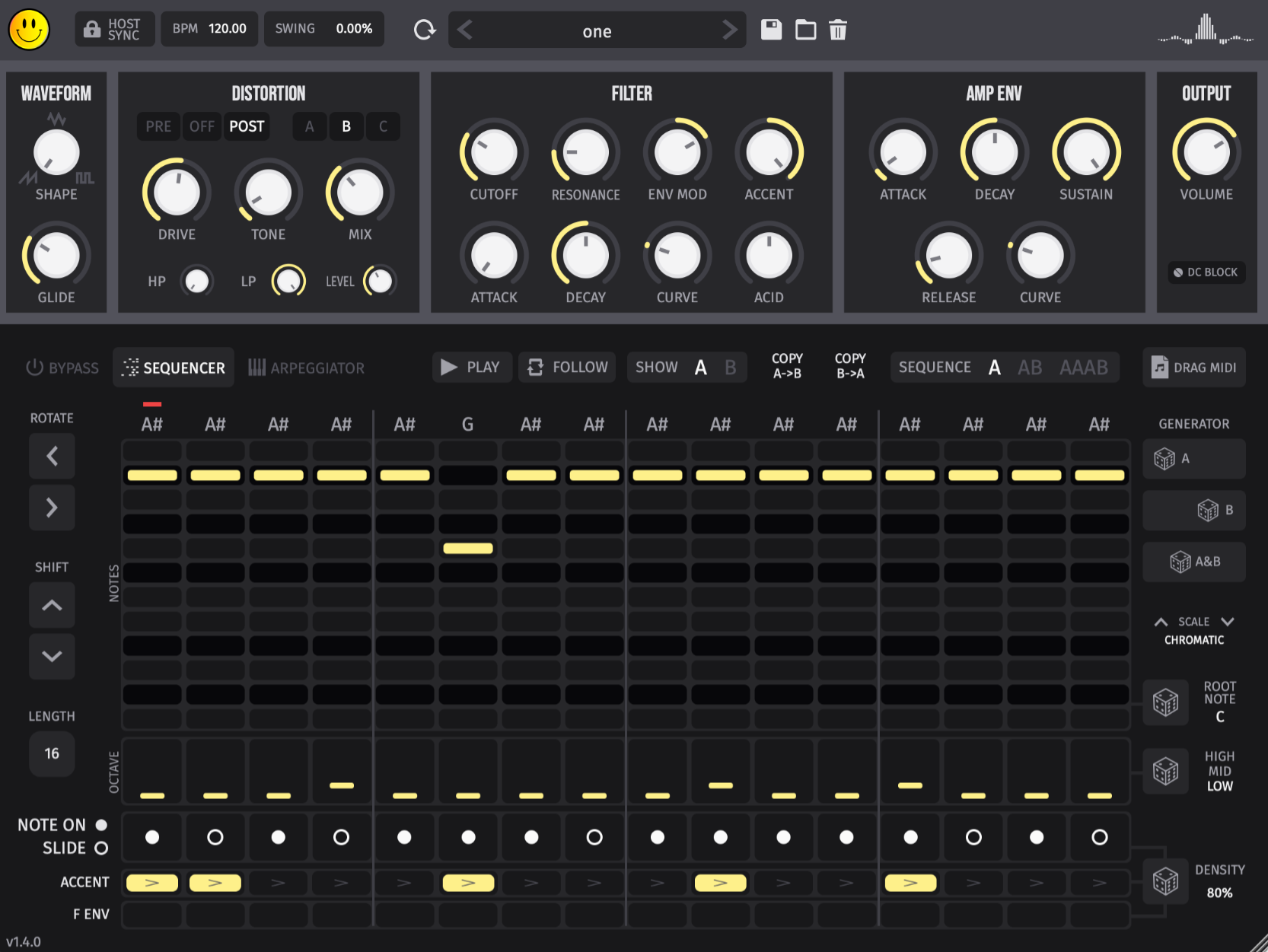Show pattern B in the sequencer view
Viewport: 1268px width, 952px height.
729,367
